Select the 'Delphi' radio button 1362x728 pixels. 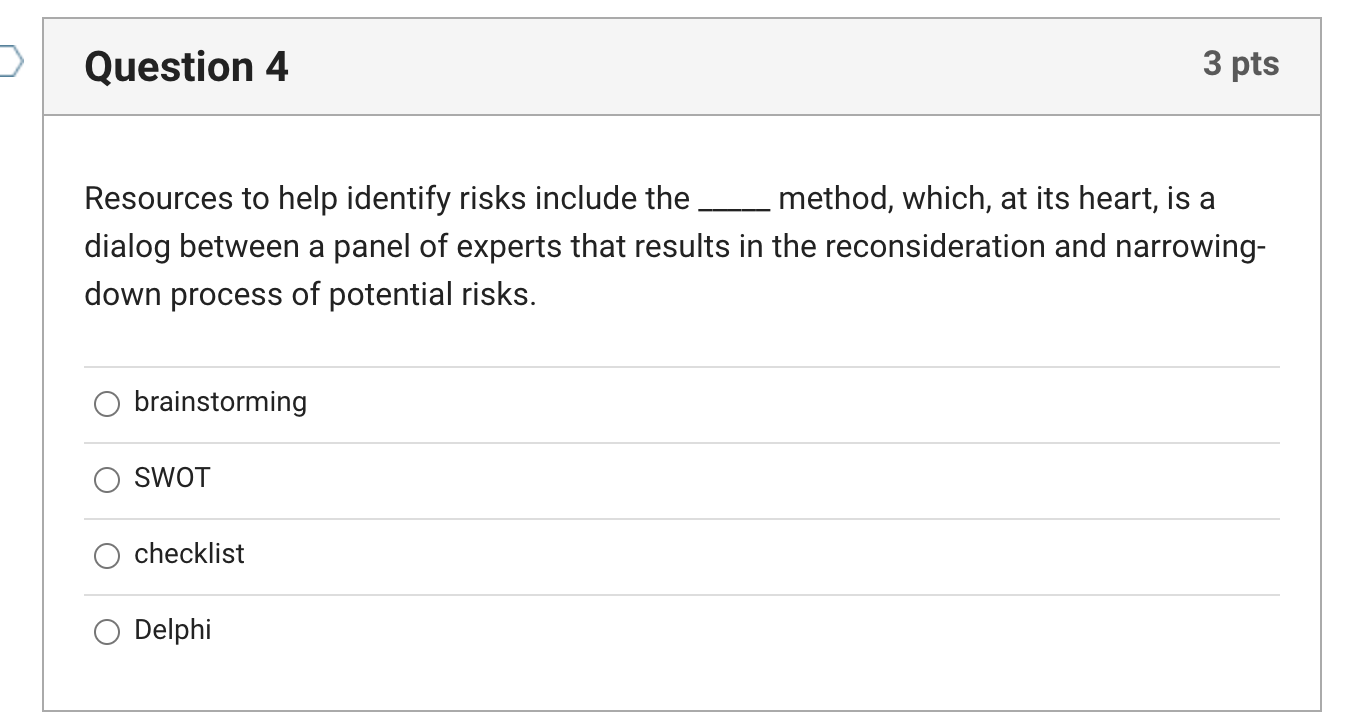[106, 631]
